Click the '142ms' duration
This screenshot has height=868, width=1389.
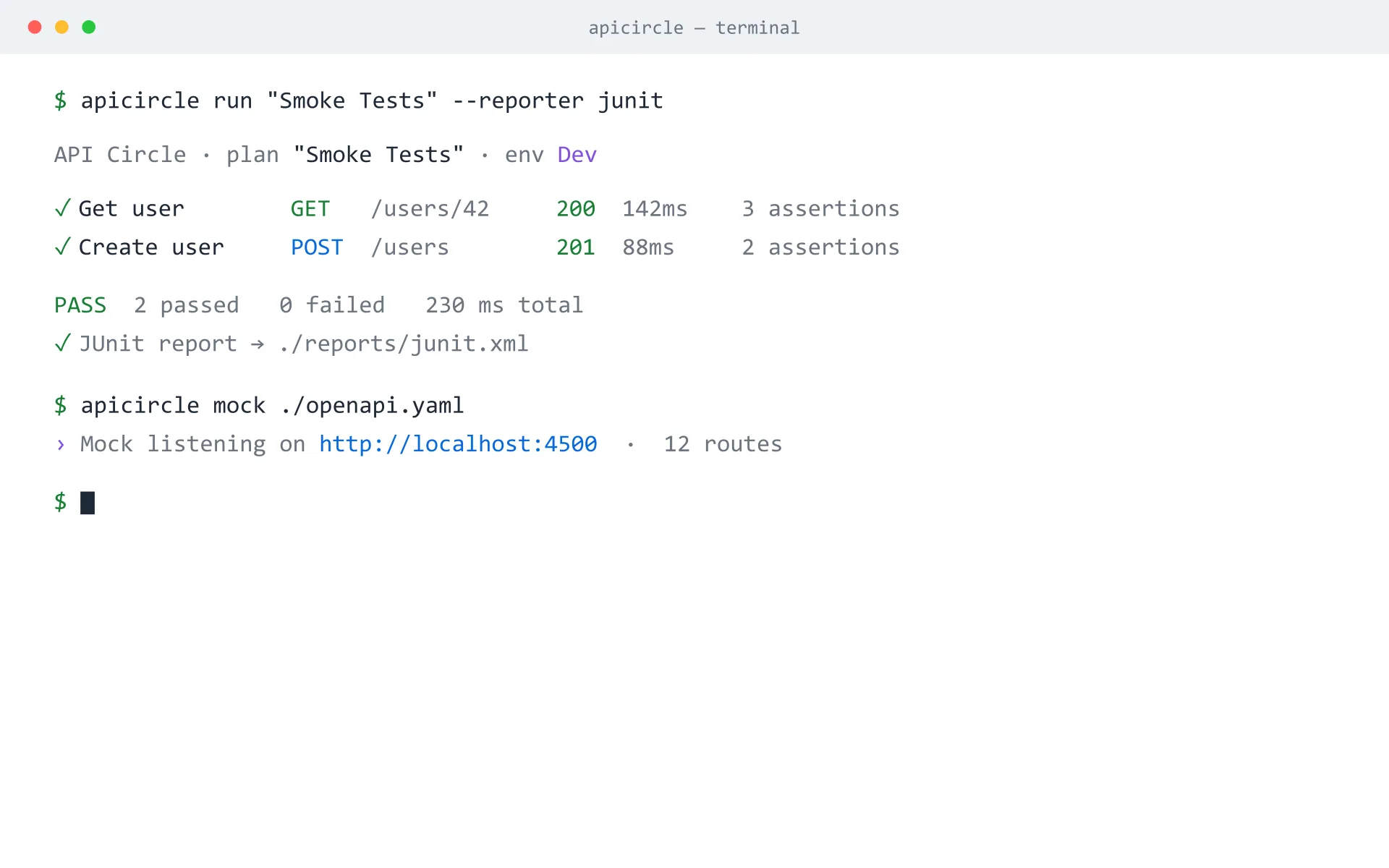click(x=655, y=209)
